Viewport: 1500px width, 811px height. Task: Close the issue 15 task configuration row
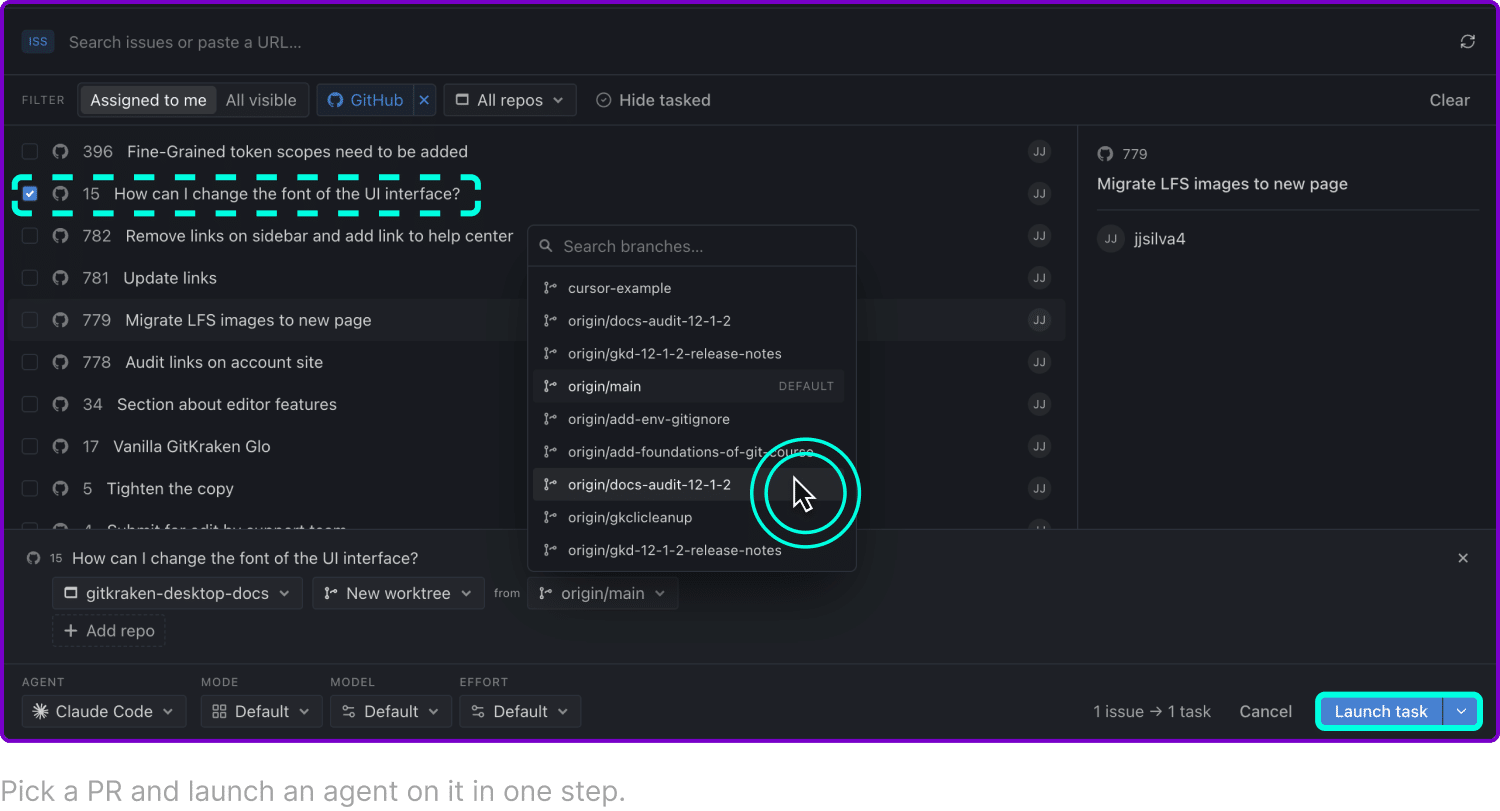point(1463,558)
